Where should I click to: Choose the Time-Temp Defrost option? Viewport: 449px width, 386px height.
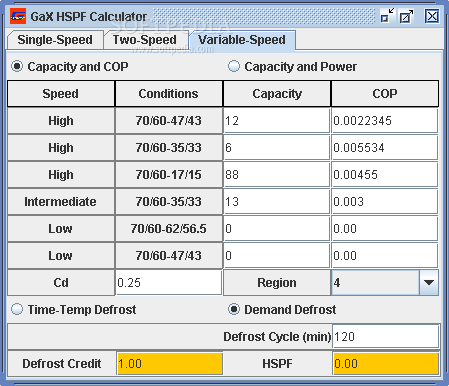[x=74, y=309]
